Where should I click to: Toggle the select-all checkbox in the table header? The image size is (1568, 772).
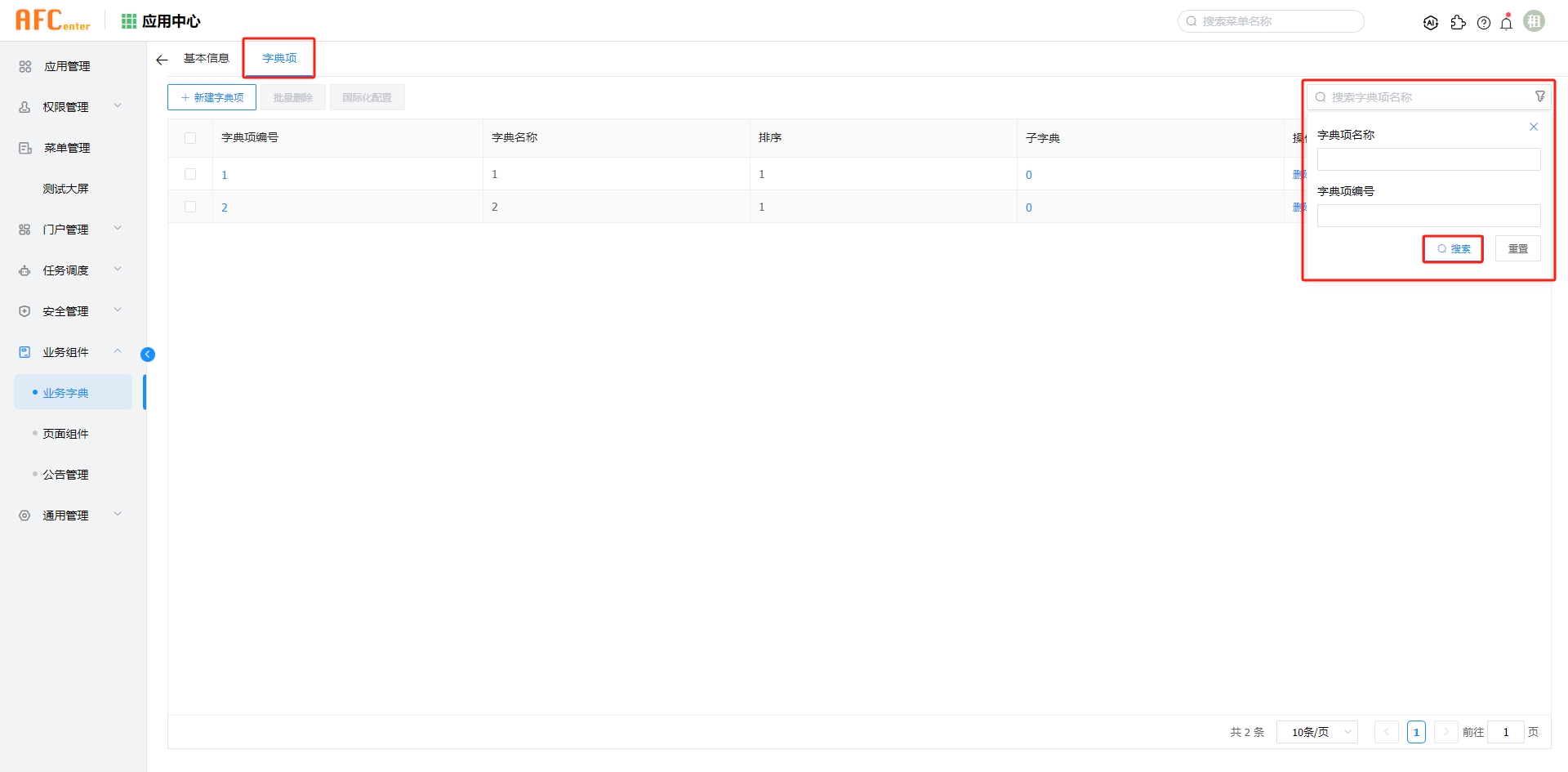tap(190, 137)
